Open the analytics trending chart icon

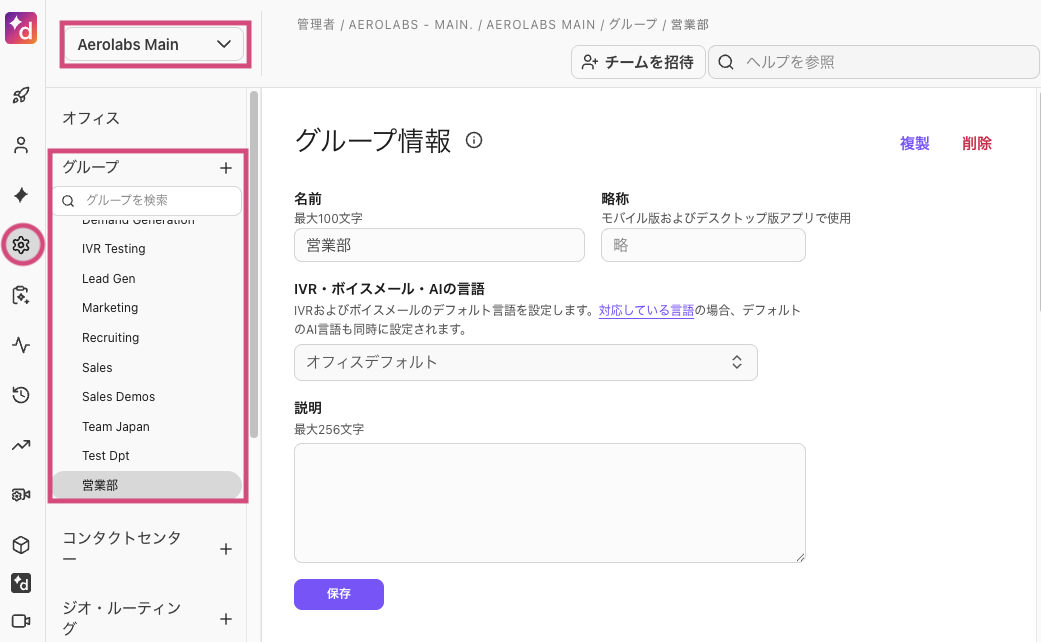pyautogui.click(x=22, y=445)
